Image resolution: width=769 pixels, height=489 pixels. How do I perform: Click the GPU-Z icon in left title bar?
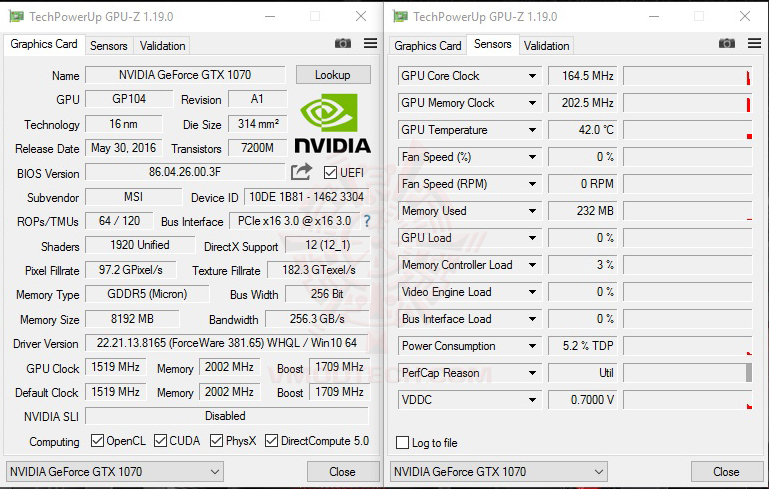pyautogui.click(x=15, y=16)
